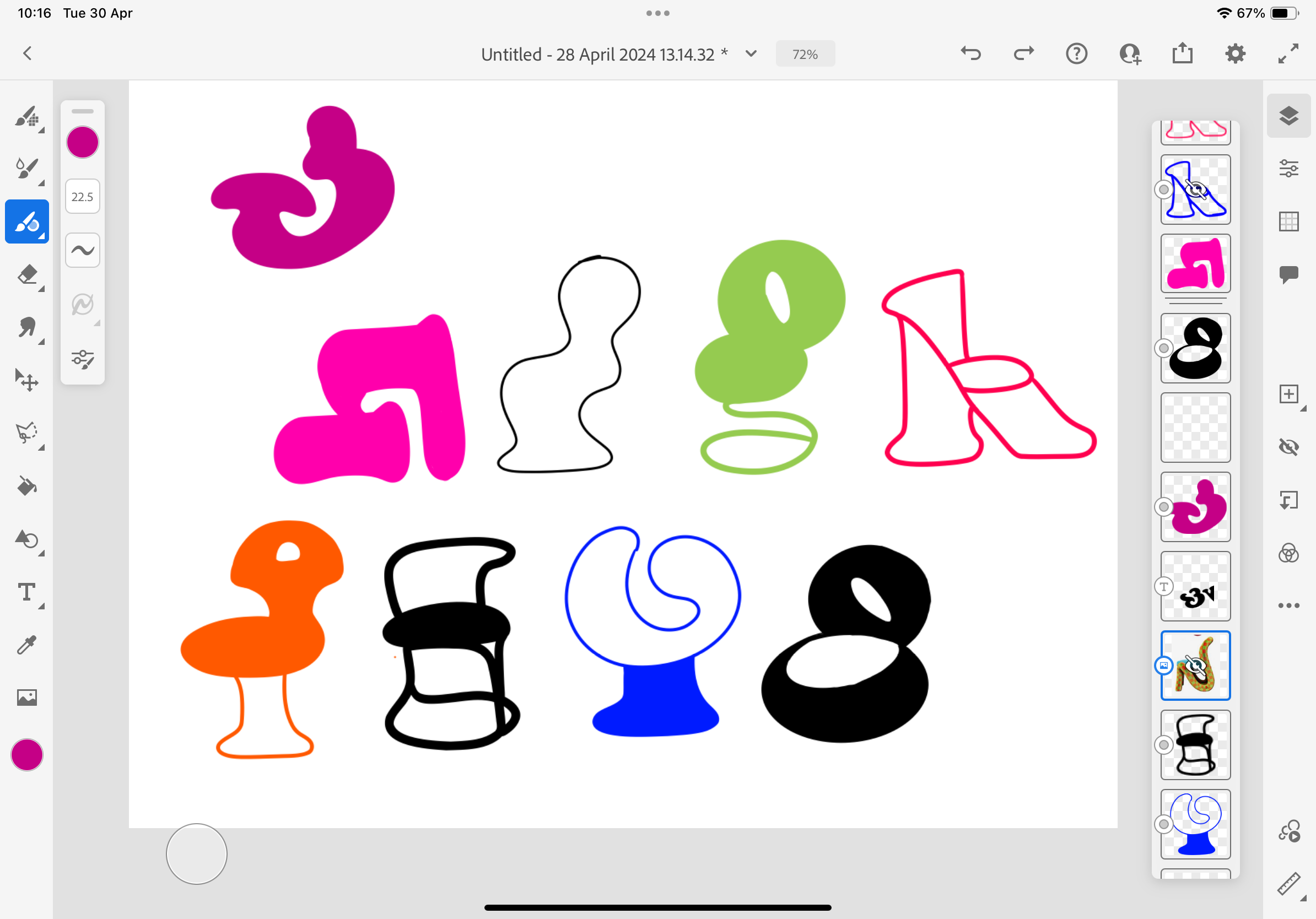Toggle visibility of selected patterned image layer
This screenshot has width=1316, height=919.
pos(1196,666)
